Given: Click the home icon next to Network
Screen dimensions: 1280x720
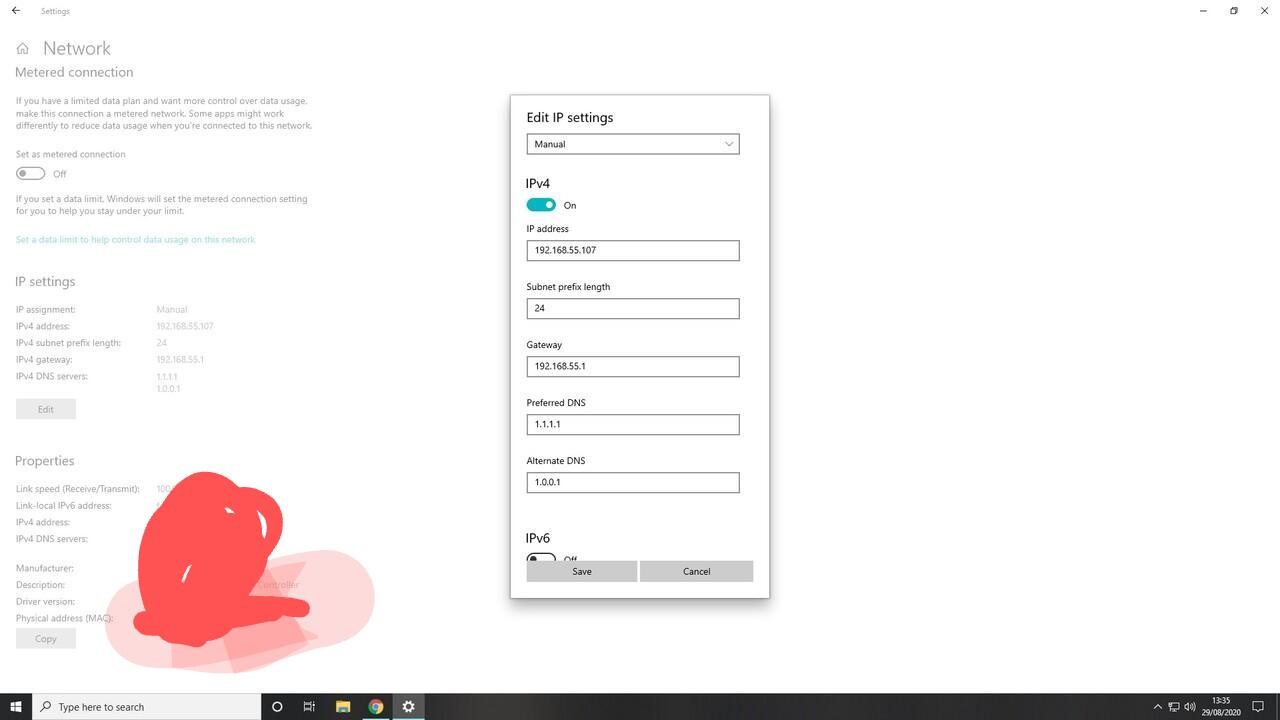Looking at the screenshot, I should point(22,47).
